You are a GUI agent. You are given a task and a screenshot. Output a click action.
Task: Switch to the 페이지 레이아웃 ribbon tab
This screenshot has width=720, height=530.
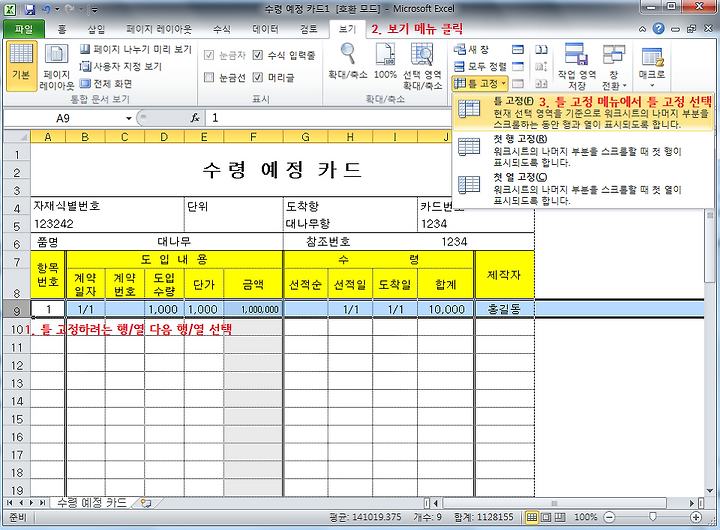(159, 29)
